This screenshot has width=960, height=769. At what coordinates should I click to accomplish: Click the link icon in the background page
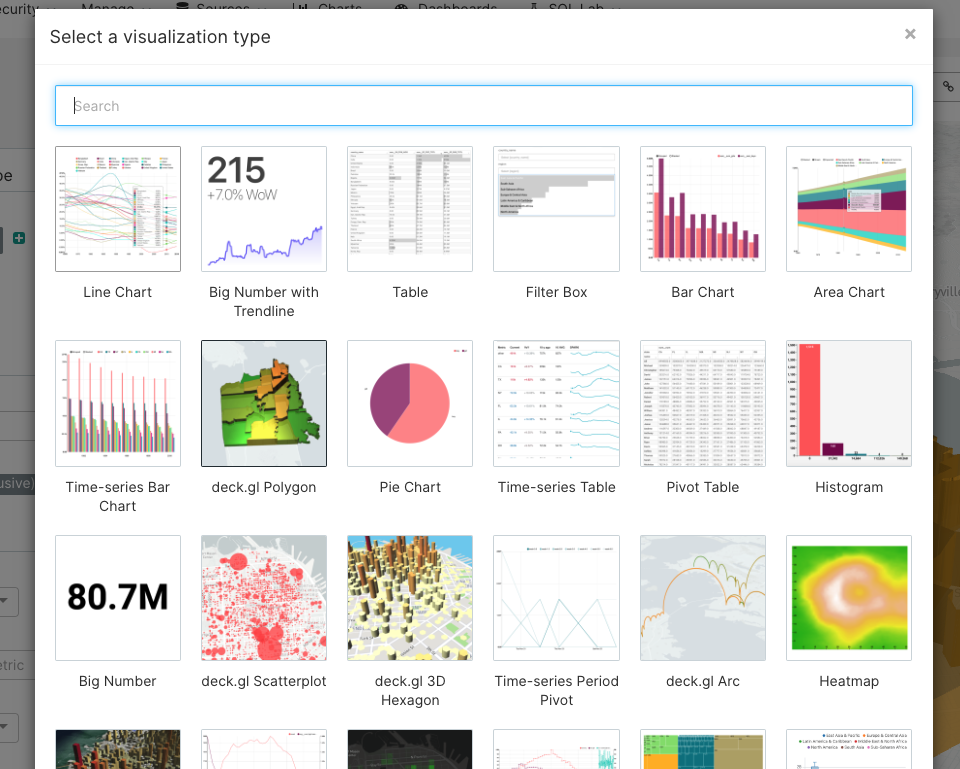(x=948, y=86)
